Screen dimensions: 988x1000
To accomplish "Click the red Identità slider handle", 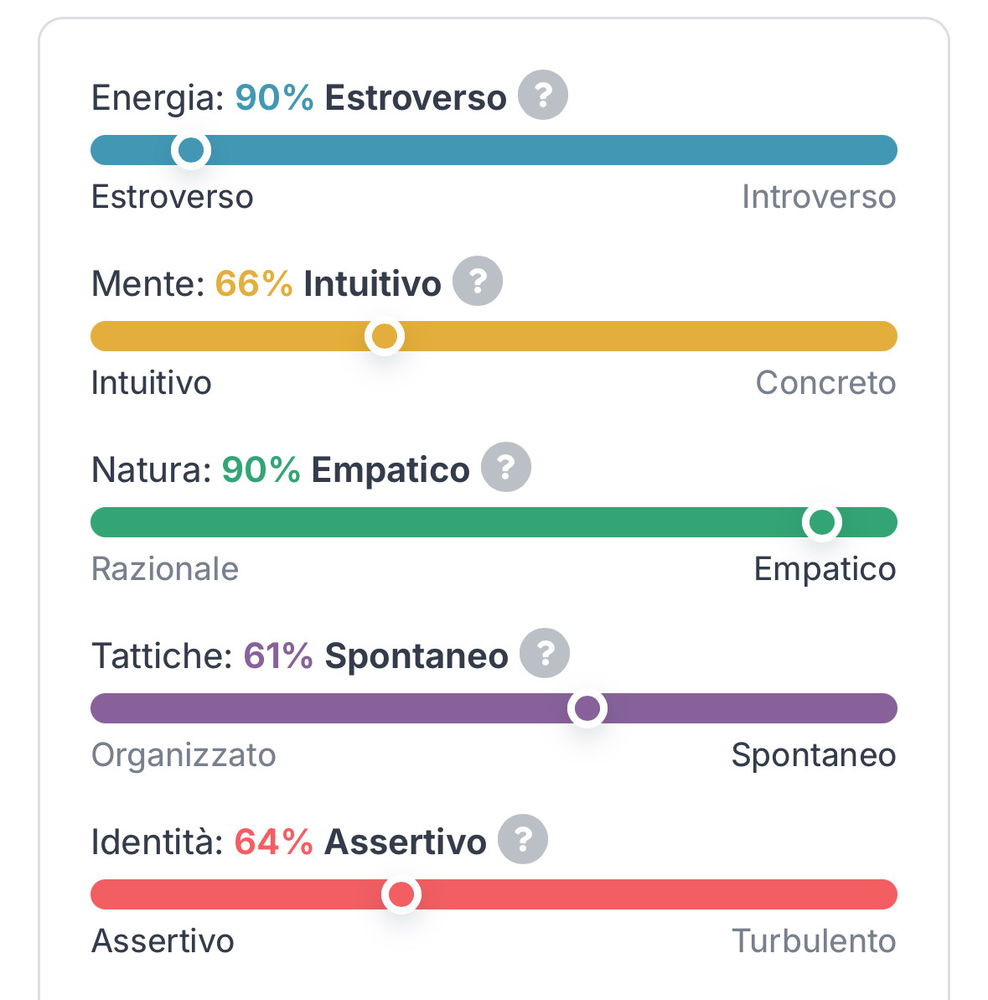I will tap(401, 895).
